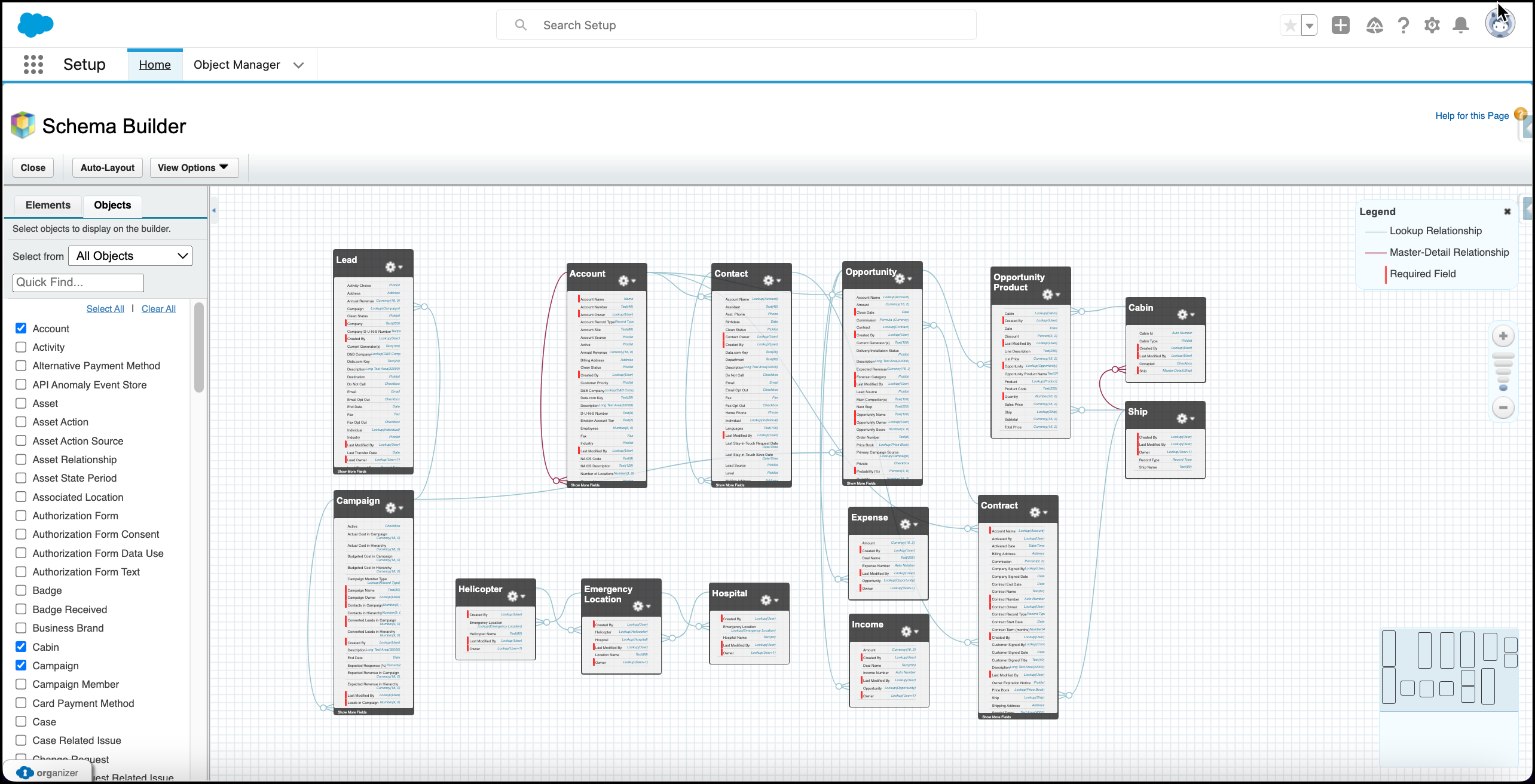
Task: Click the Salesforce cloud logo
Action: [x=35, y=25]
